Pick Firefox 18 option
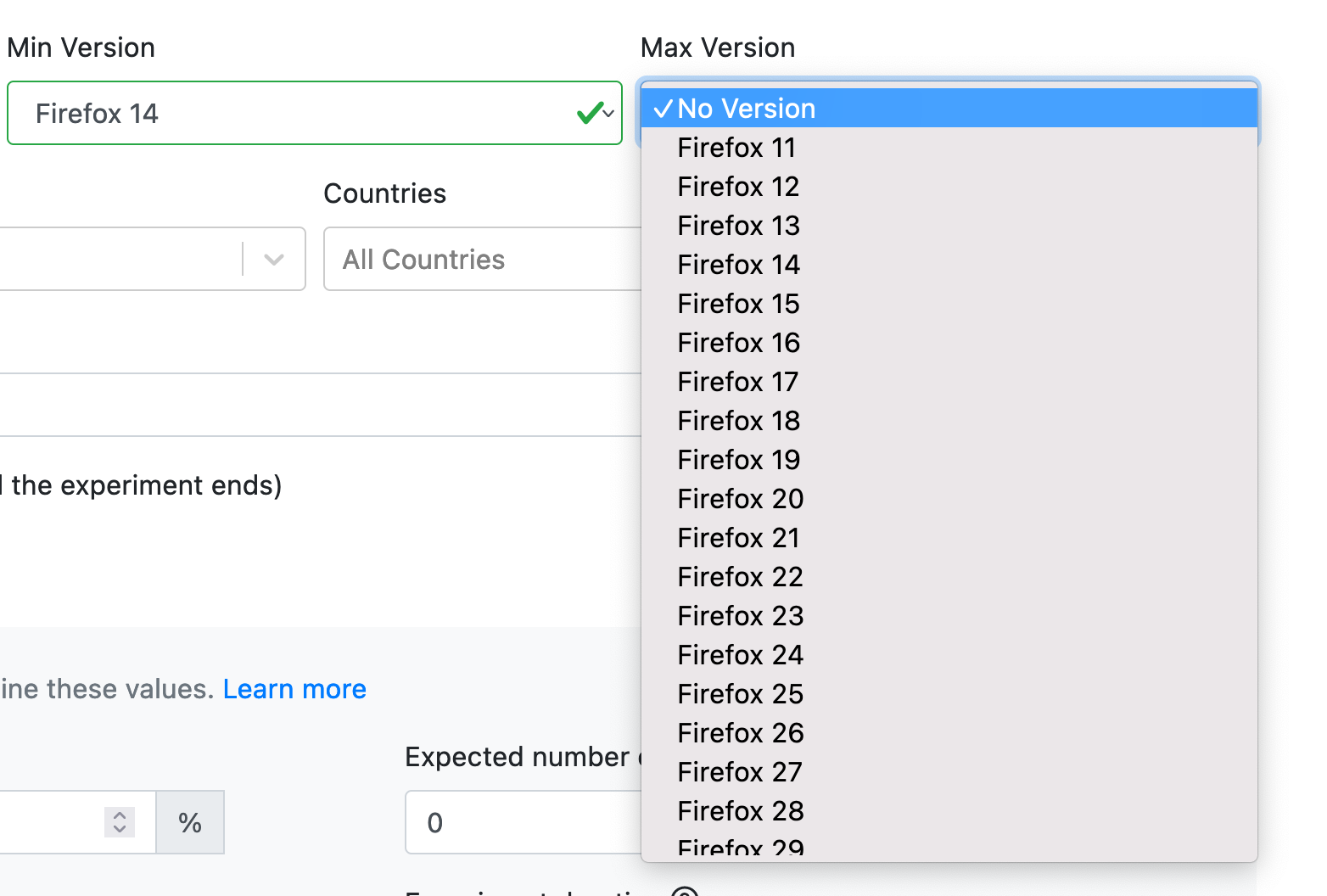Image resolution: width=1327 pixels, height=896 pixels. pos(949,421)
